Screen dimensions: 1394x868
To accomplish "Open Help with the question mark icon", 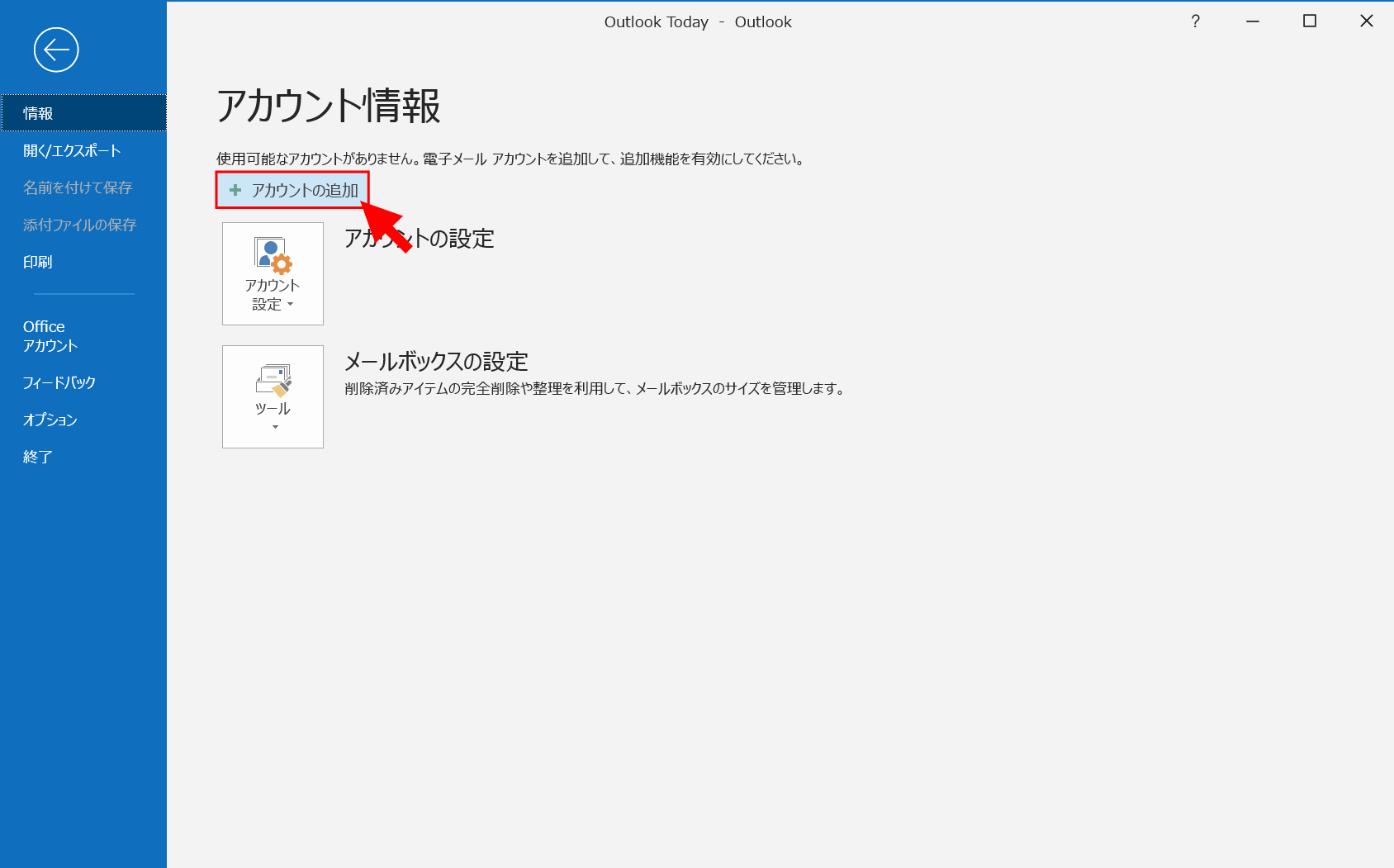I will click(x=1195, y=21).
